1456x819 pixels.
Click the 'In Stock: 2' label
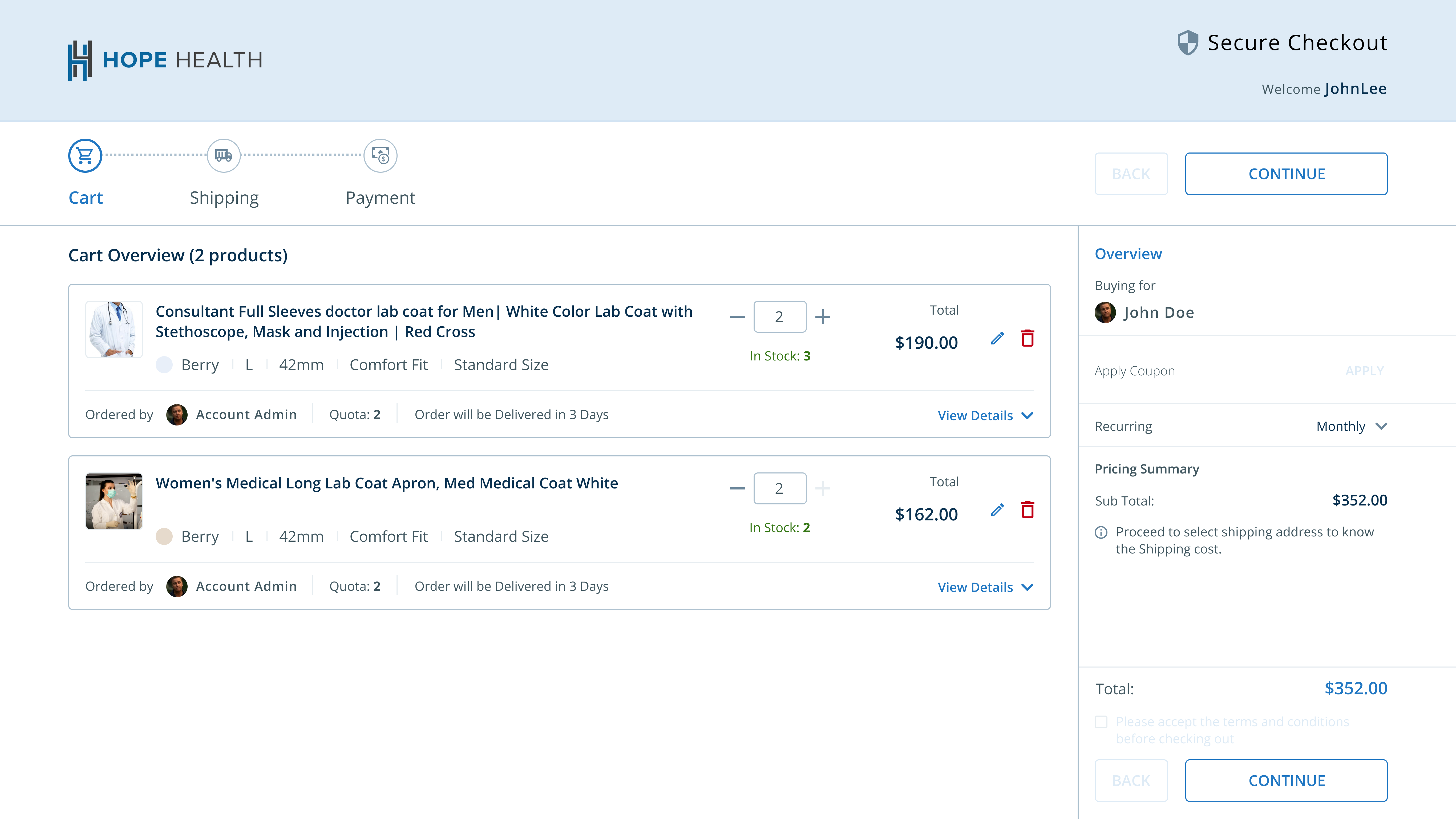pyautogui.click(x=780, y=528)
